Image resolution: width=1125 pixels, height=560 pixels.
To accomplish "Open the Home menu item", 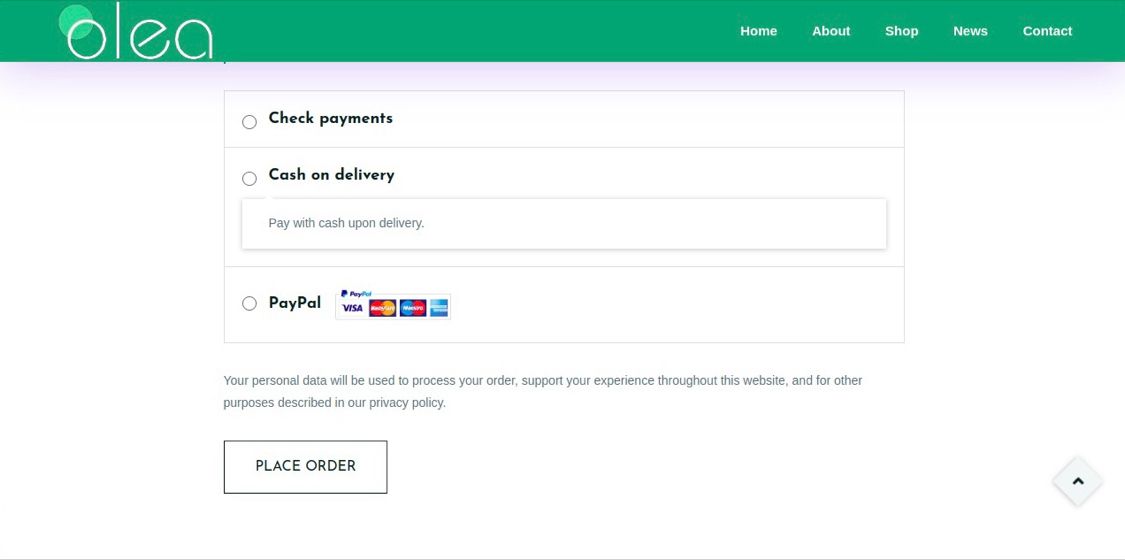I will click(x=758, y=31).
